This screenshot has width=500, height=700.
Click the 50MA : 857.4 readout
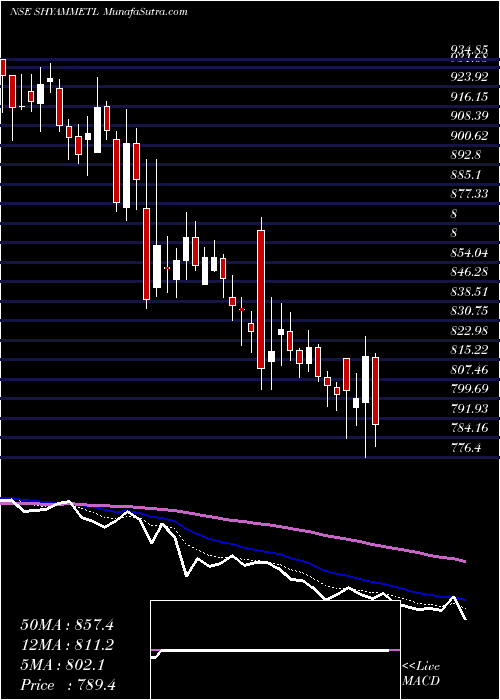point(67,625)
